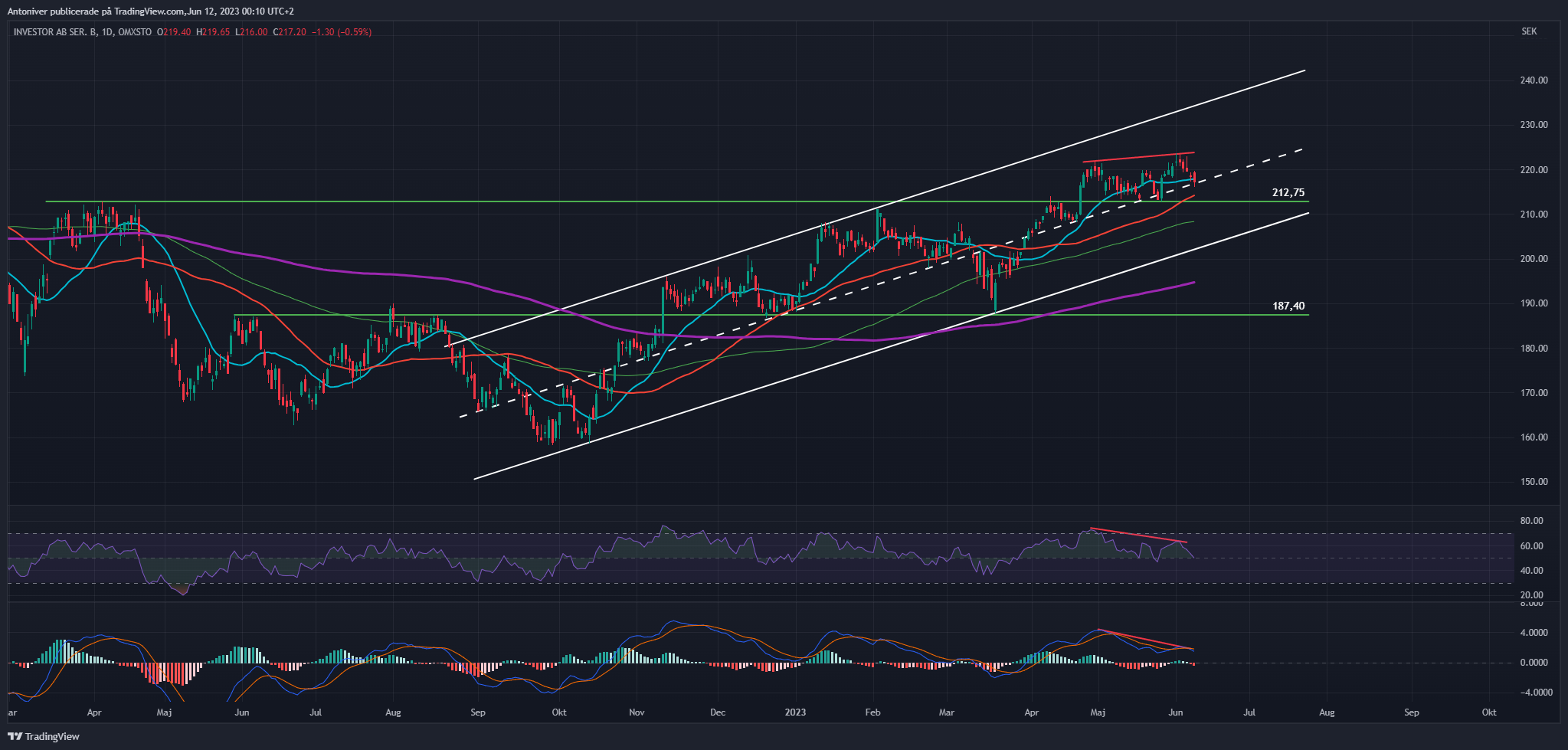Select the 212,75 resistance level label

point(1288,193)
